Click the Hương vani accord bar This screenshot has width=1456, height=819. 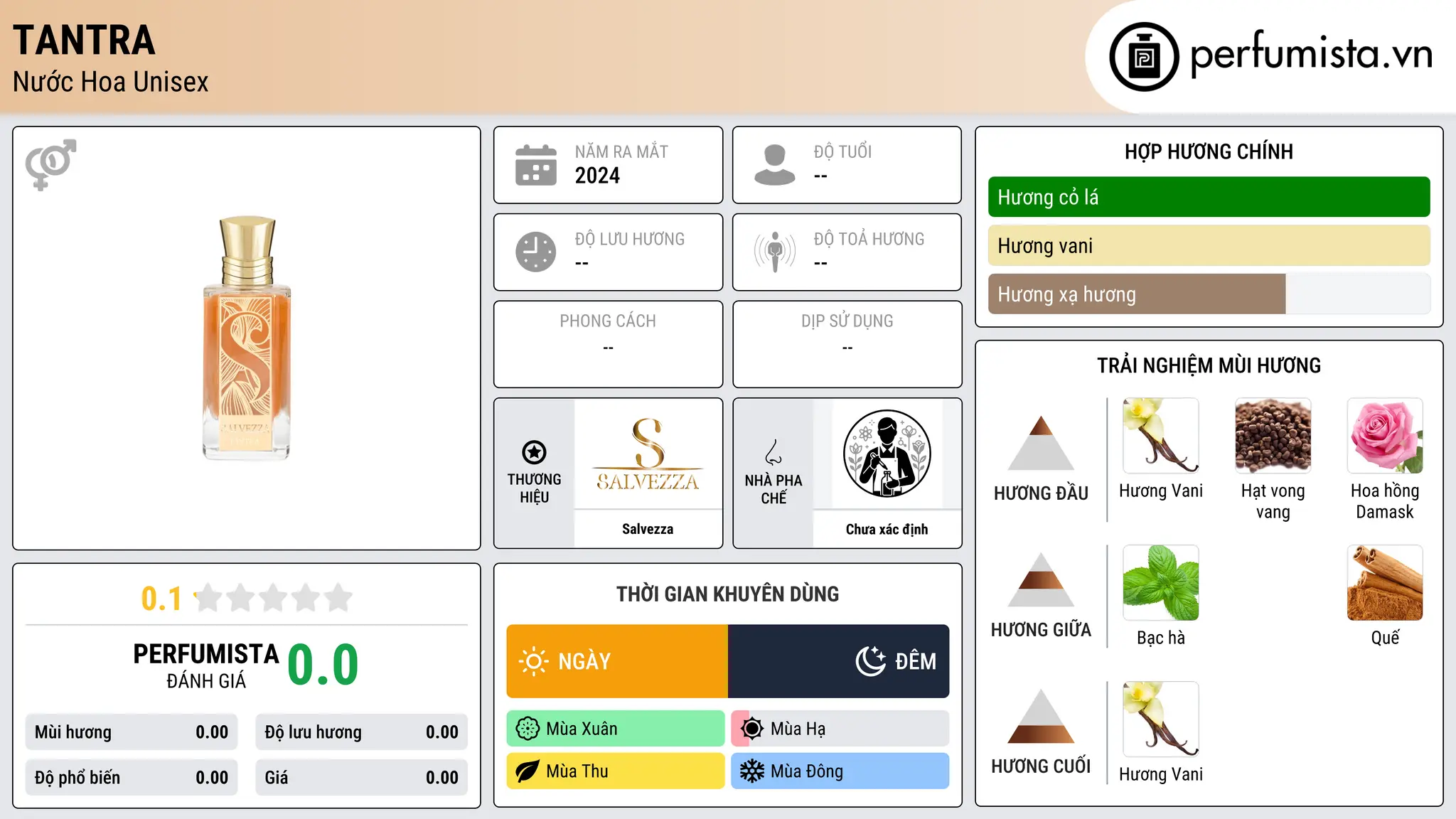pos(1209,246)
